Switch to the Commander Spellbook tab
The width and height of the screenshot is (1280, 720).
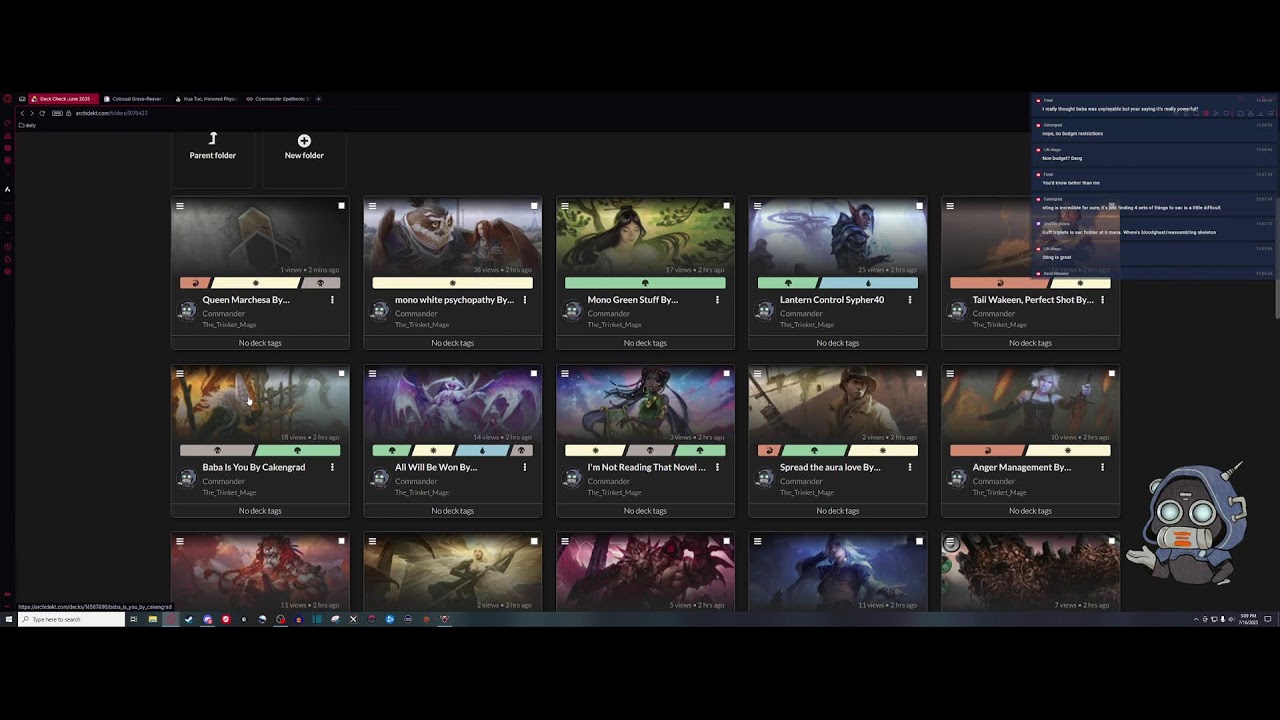tap(279, 99)
